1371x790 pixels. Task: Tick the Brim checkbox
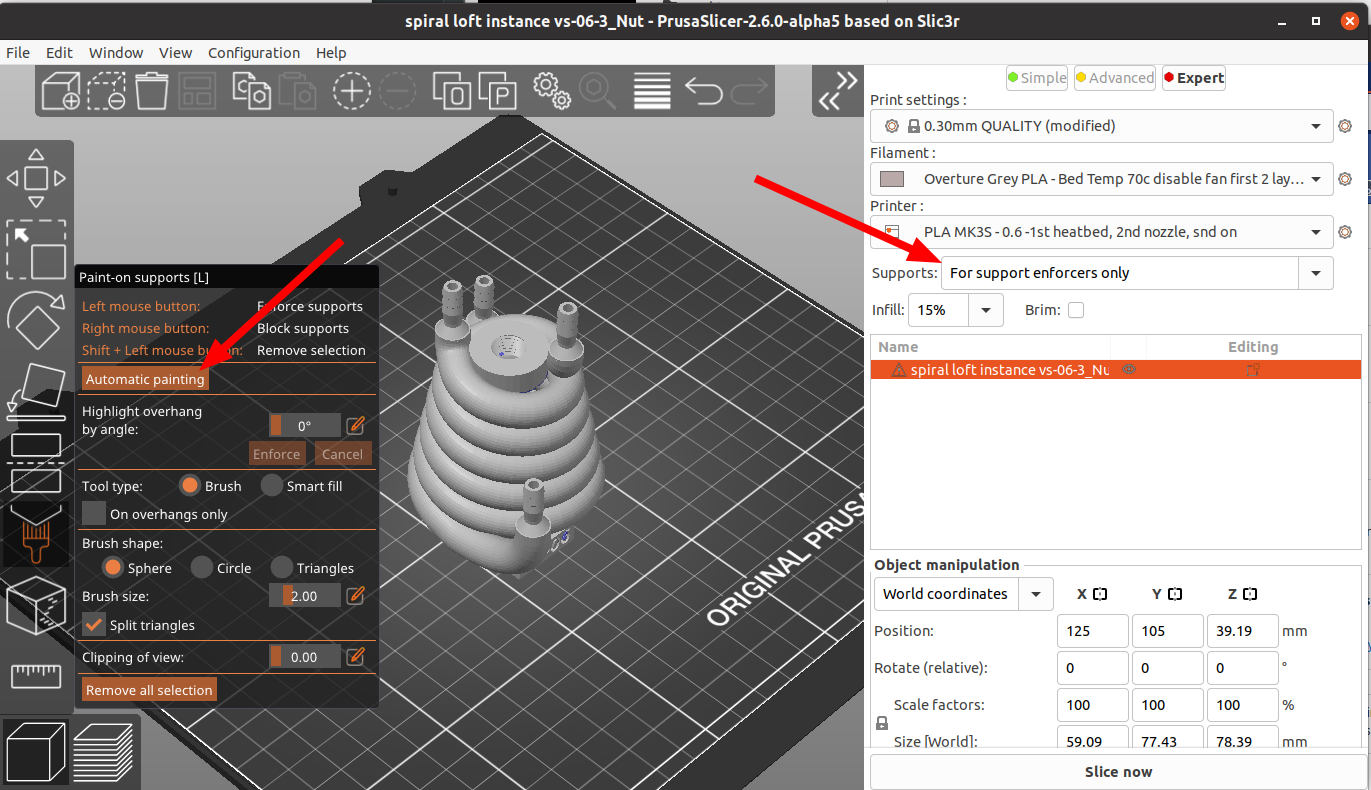coord(1075,310)
